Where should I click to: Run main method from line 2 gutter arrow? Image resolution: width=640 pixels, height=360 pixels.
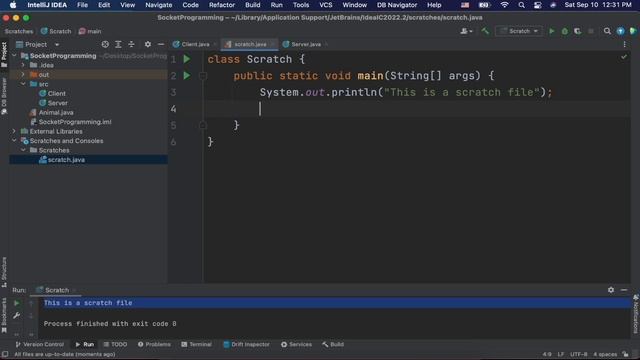tap(187, 76)
